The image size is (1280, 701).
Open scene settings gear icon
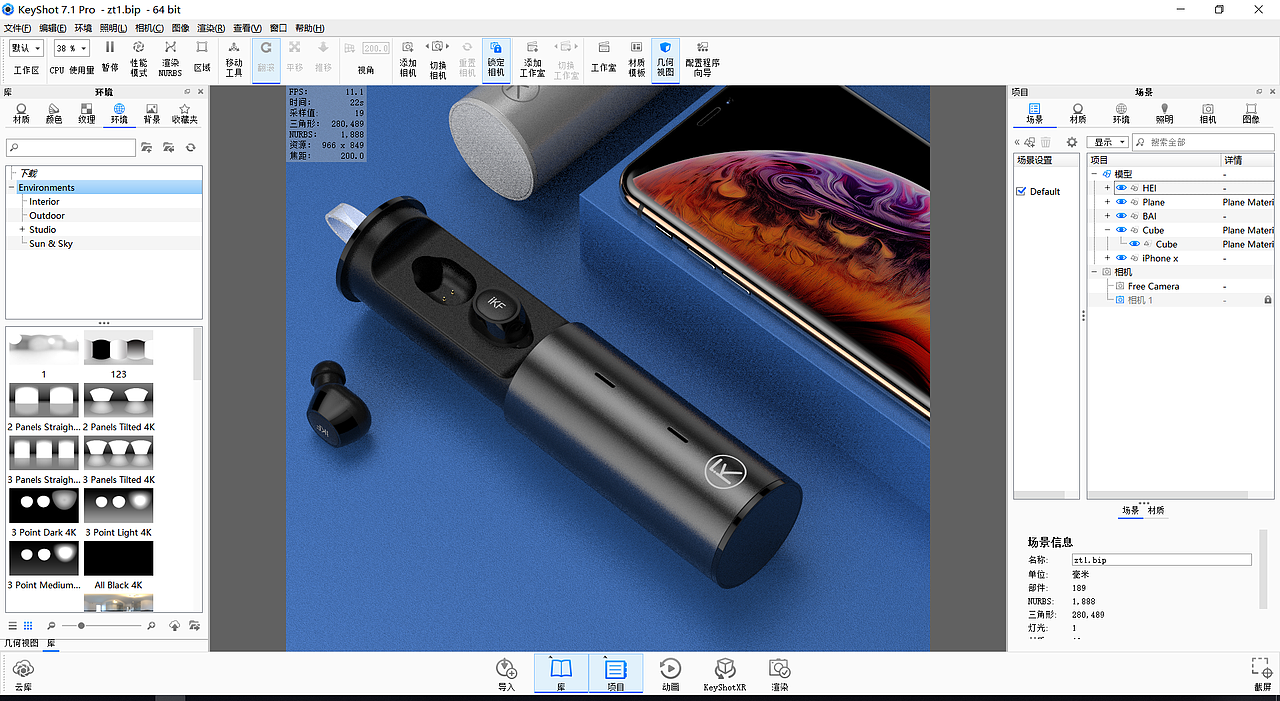(1072, 142)
